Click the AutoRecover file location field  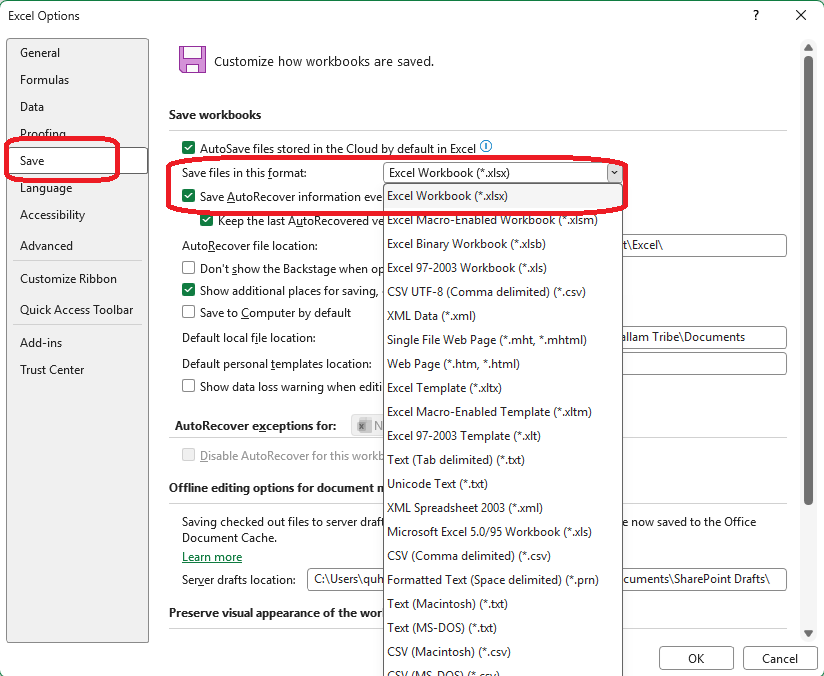pyautogui.click(x=704, y=245)
